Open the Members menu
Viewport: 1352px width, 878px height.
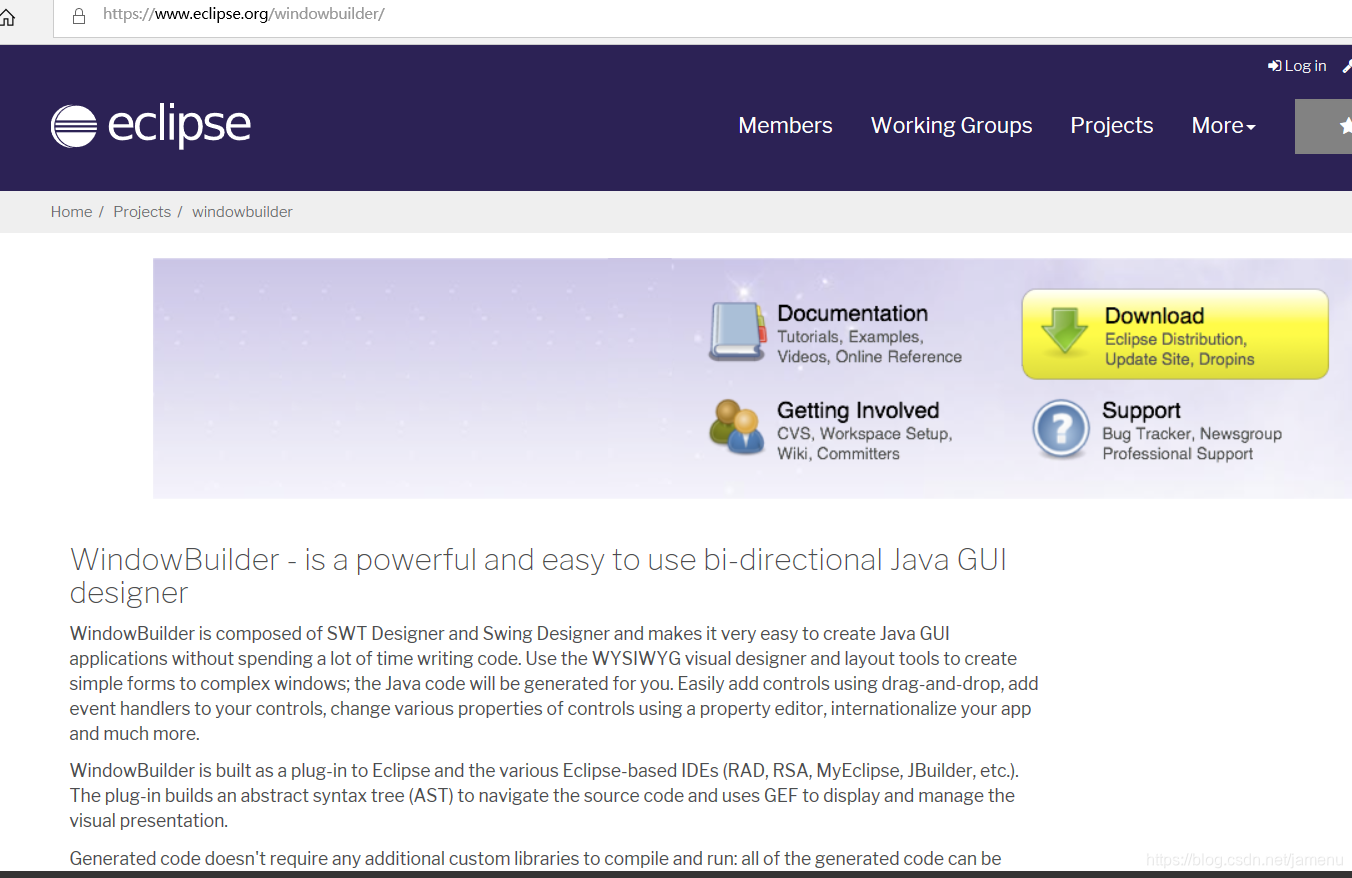(785, 126)
